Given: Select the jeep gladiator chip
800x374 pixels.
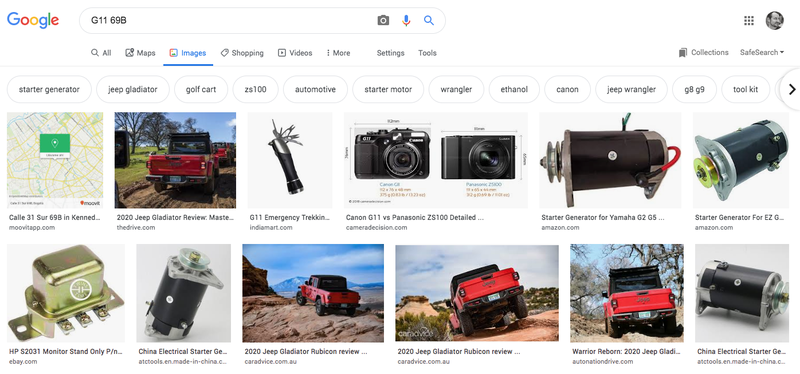Looking at the screenshot, I should (x=133, y=89).
